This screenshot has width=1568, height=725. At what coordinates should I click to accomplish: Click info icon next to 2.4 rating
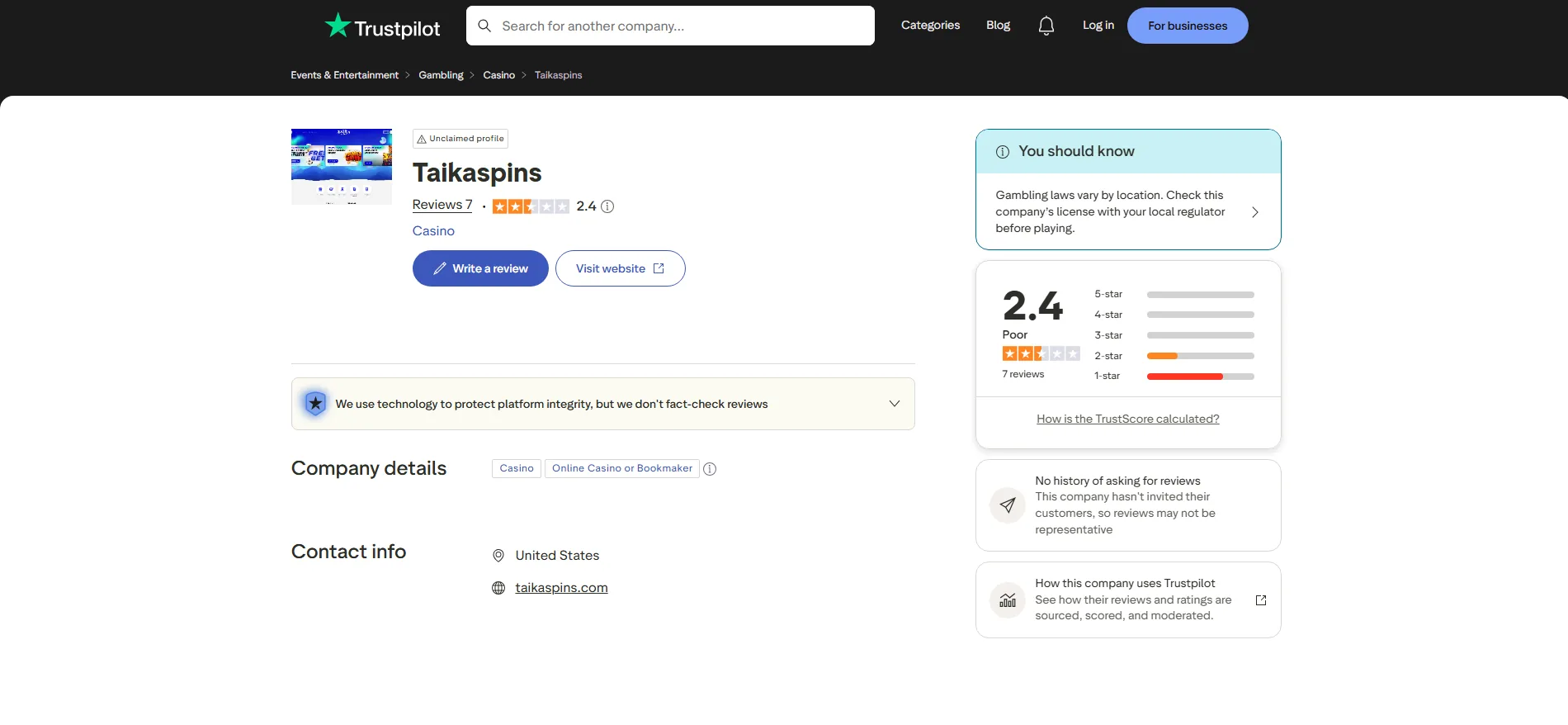(607, 206)
